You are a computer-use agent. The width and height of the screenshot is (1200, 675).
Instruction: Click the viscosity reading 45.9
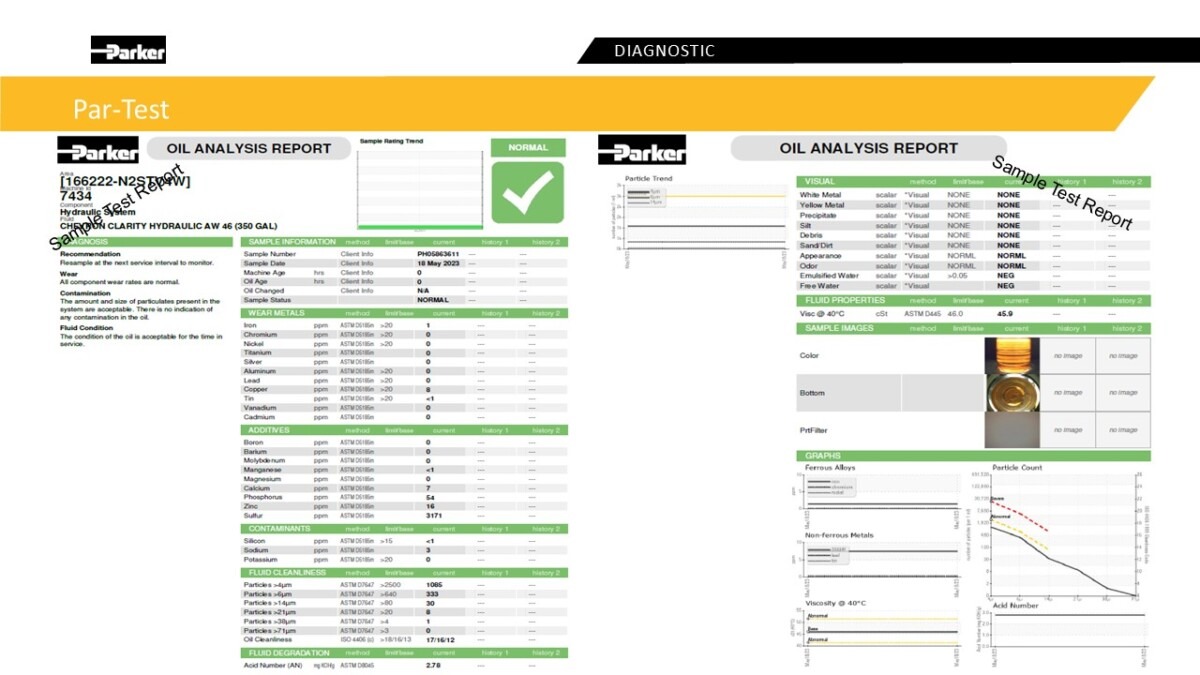coord(1006,314)
